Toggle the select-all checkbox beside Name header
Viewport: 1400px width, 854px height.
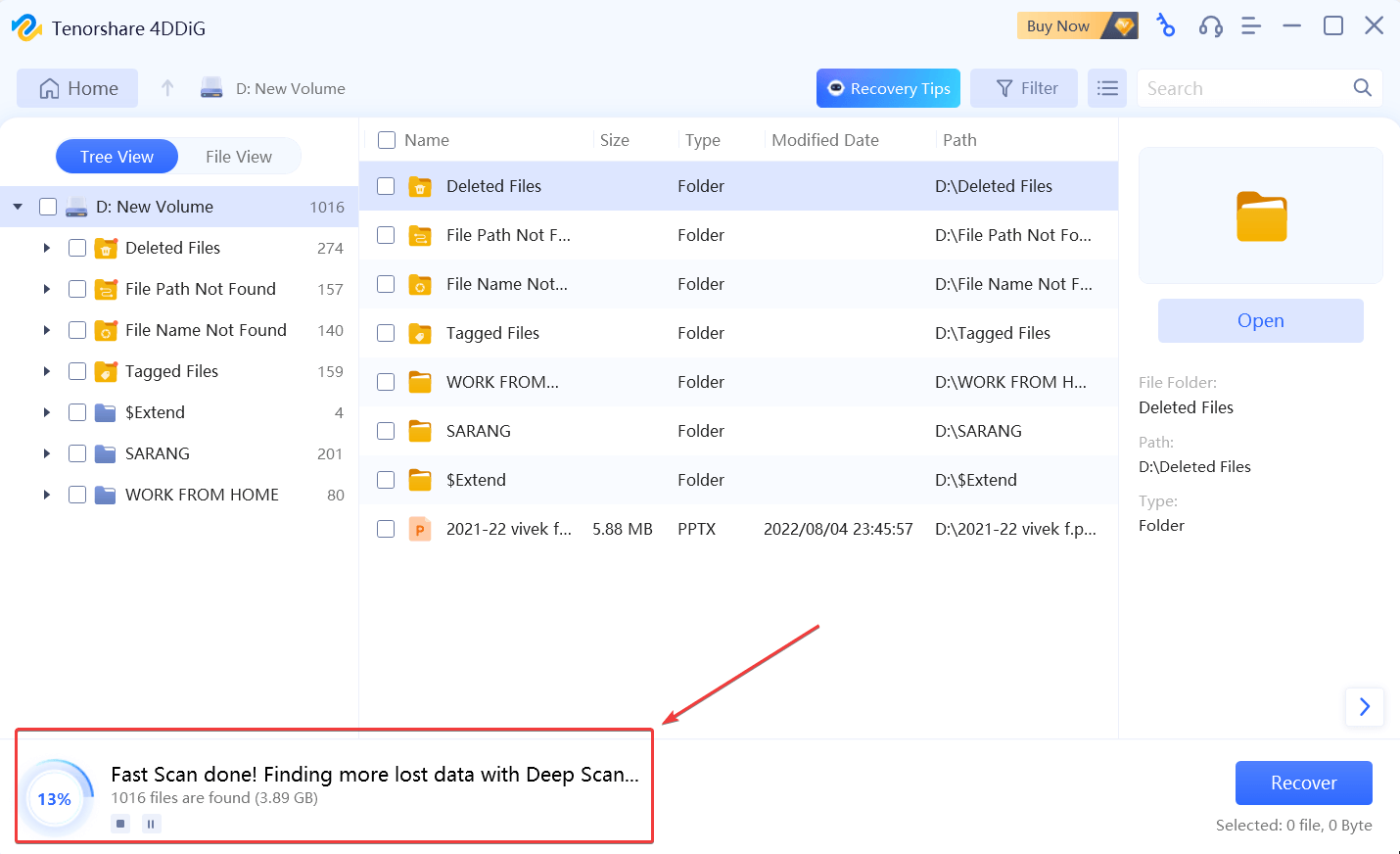[x=387, y=140]
